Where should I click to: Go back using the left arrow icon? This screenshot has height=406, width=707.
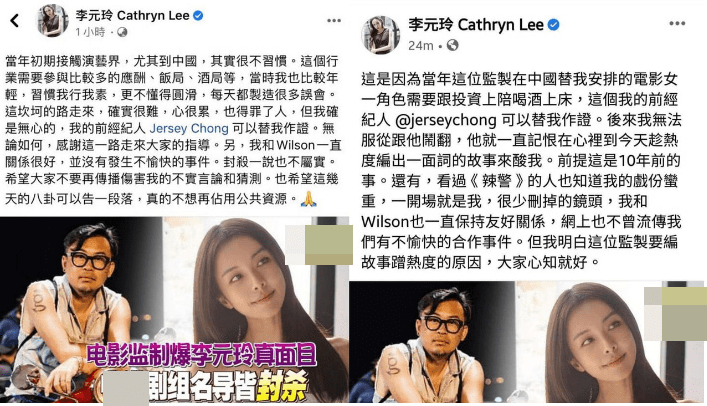(x=15, y=20)
